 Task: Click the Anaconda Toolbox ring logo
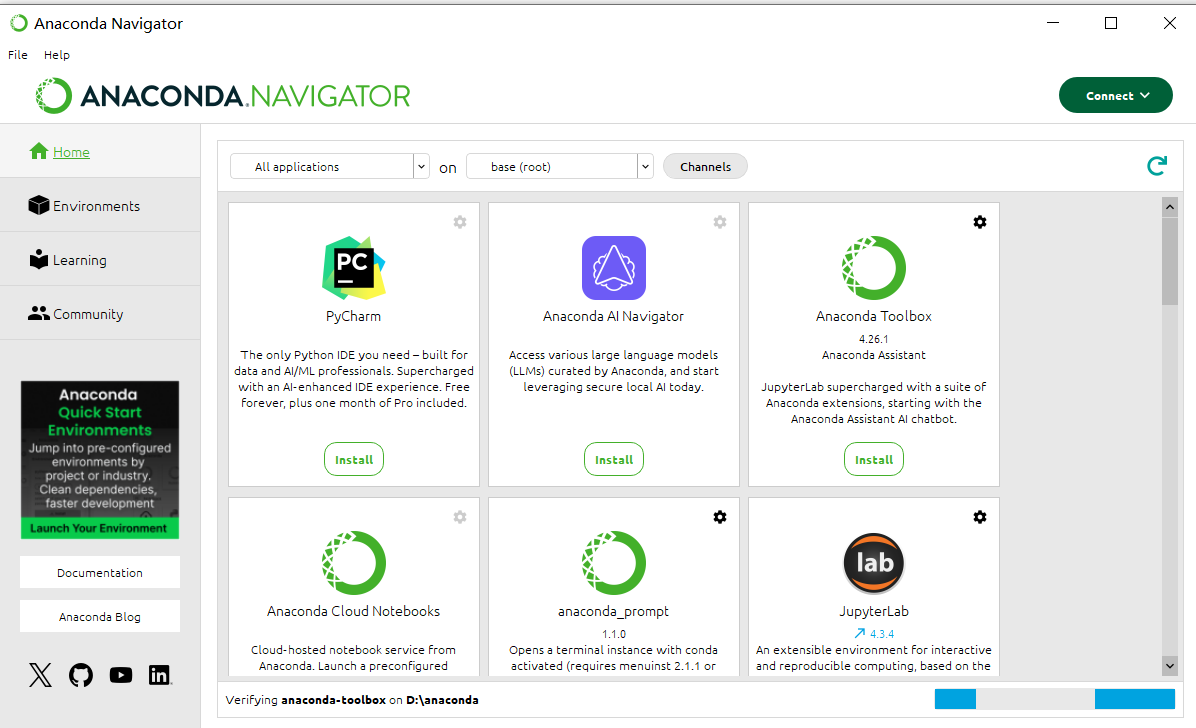pyautogui.click(x=874, y=268)
